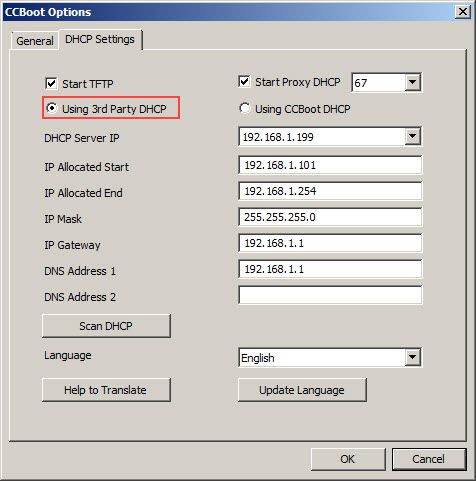
Task: Click the IP Gateway input field
Action: pyautogui.click(x=330, y=243)
